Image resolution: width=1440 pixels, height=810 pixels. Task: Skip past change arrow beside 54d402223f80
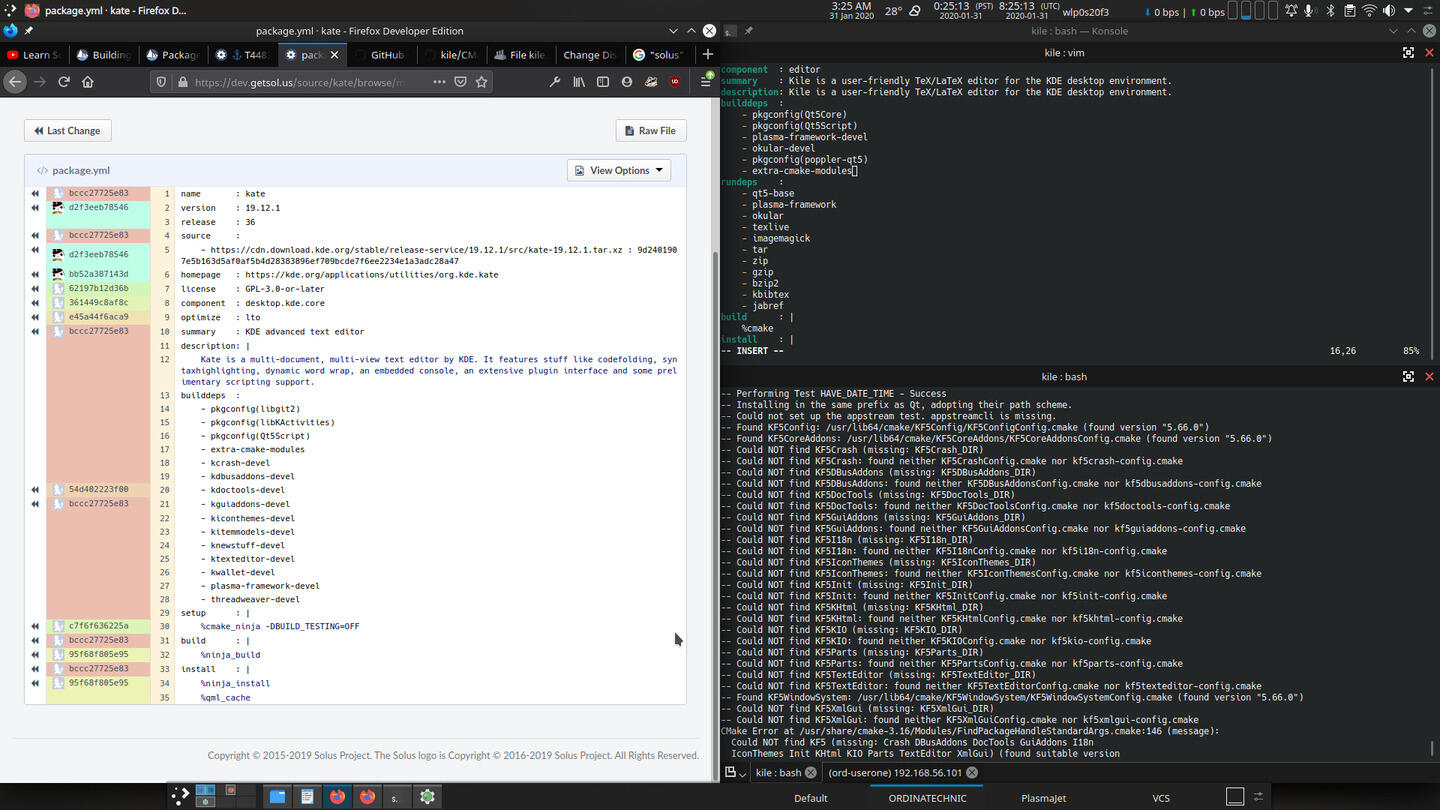35,490
